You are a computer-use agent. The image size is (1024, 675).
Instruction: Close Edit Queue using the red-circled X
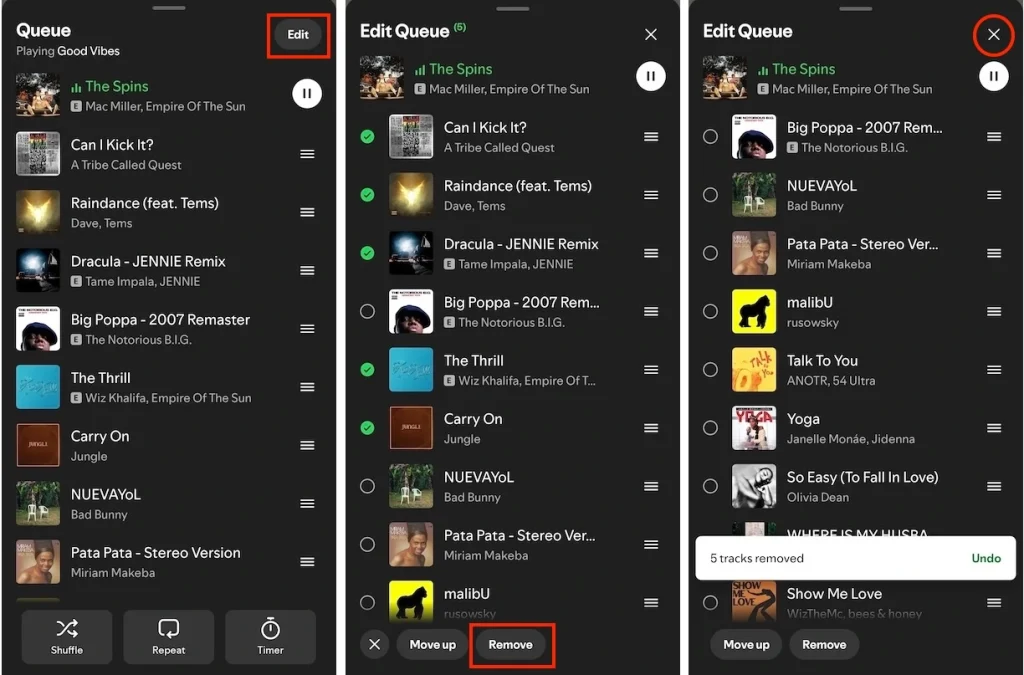click(x=993, y=36)
